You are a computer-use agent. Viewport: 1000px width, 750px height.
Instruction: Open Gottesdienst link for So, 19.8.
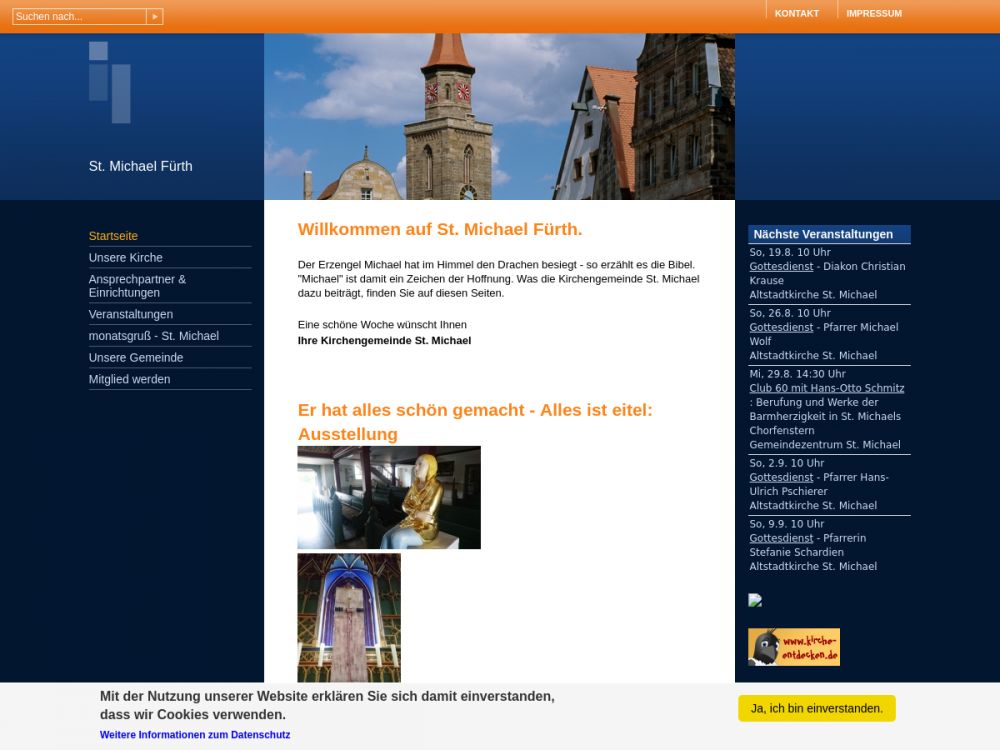click(781, 267)
